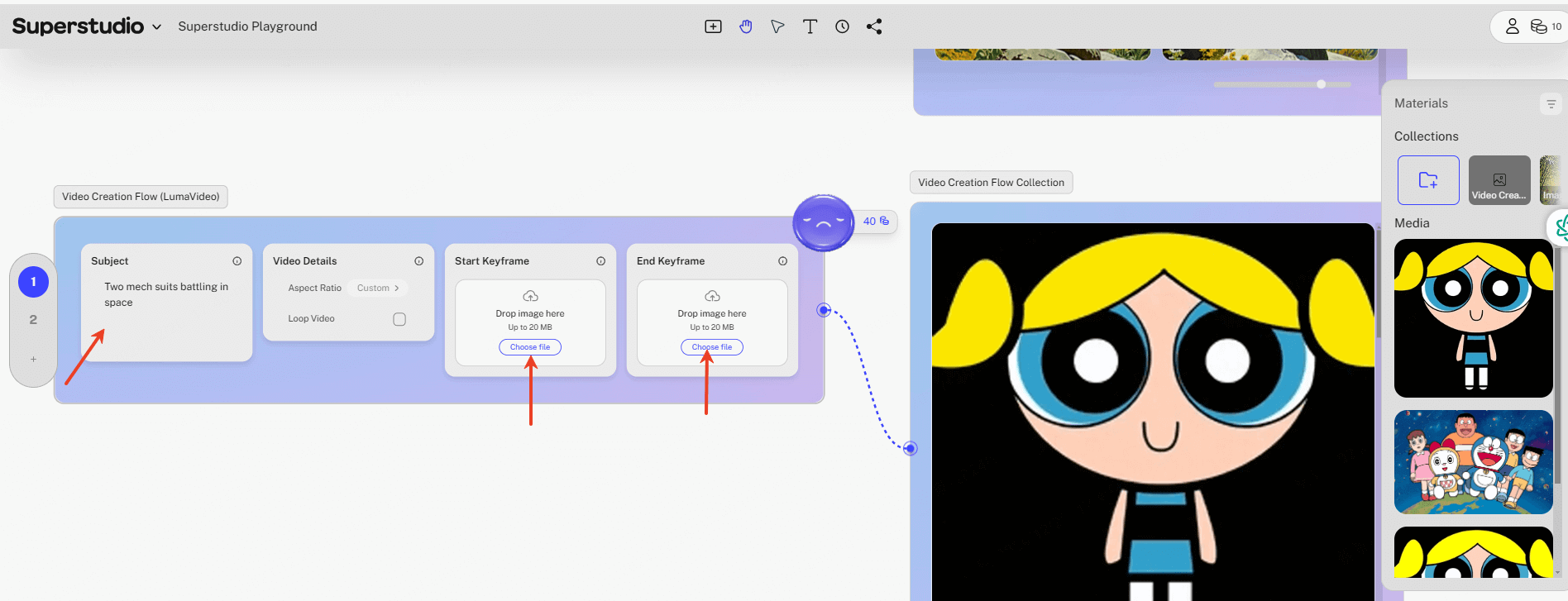Select the partially visible Bubbles thumbnail at bottom
This screenshot has width=1568, height=601.
(x=1473, y=552)
